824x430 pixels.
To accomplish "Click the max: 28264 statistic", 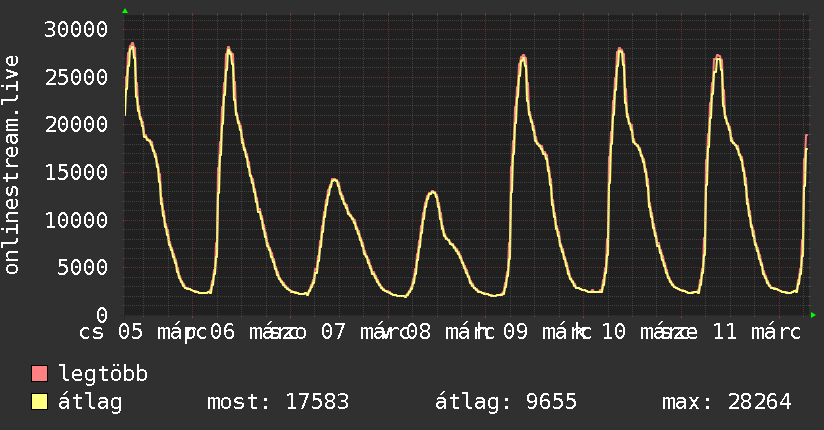I will 727,402.
